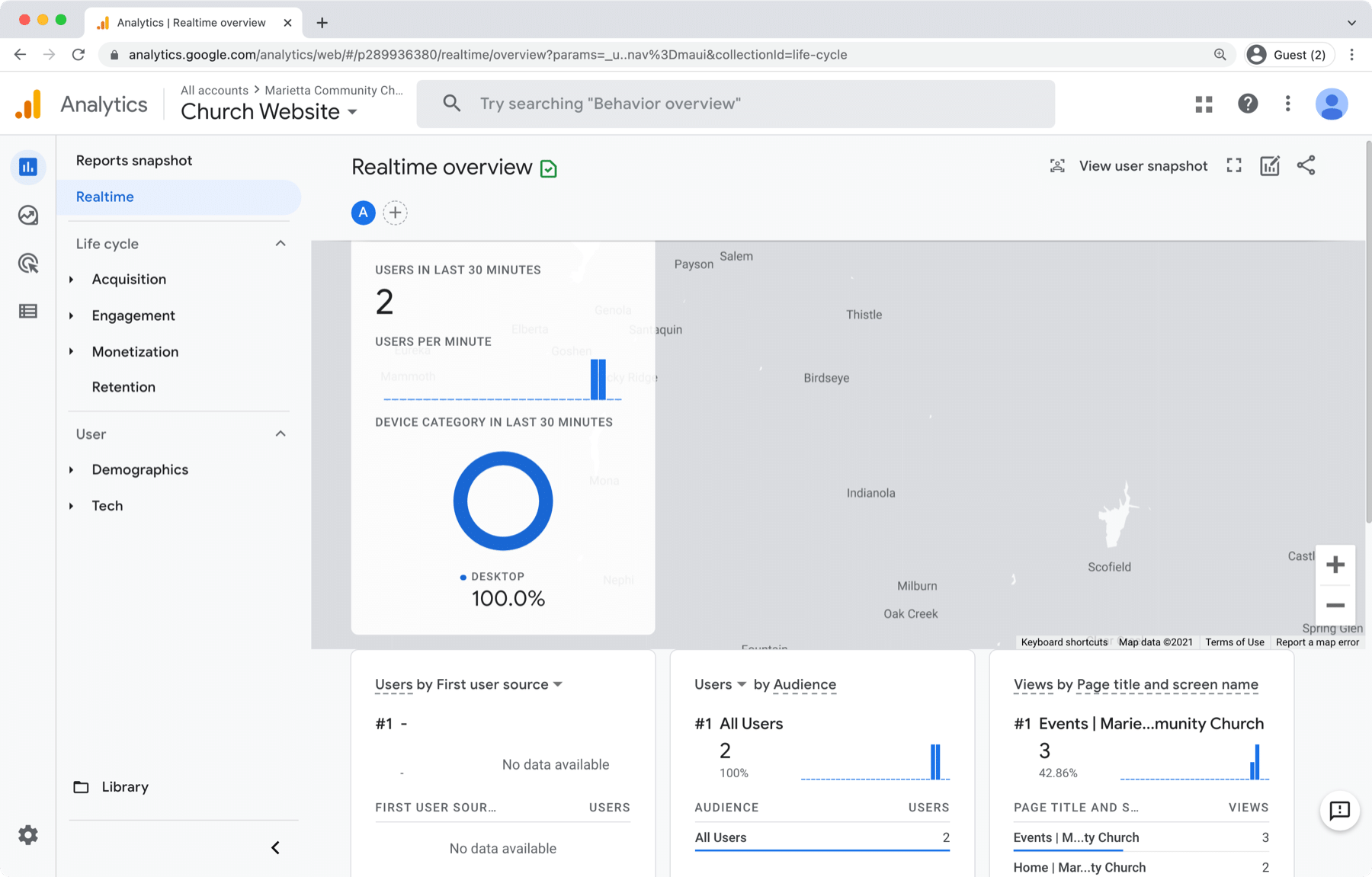Click search field Try searching Behavior overview
The image size is (1372, 877).
(x=736, y=104)
